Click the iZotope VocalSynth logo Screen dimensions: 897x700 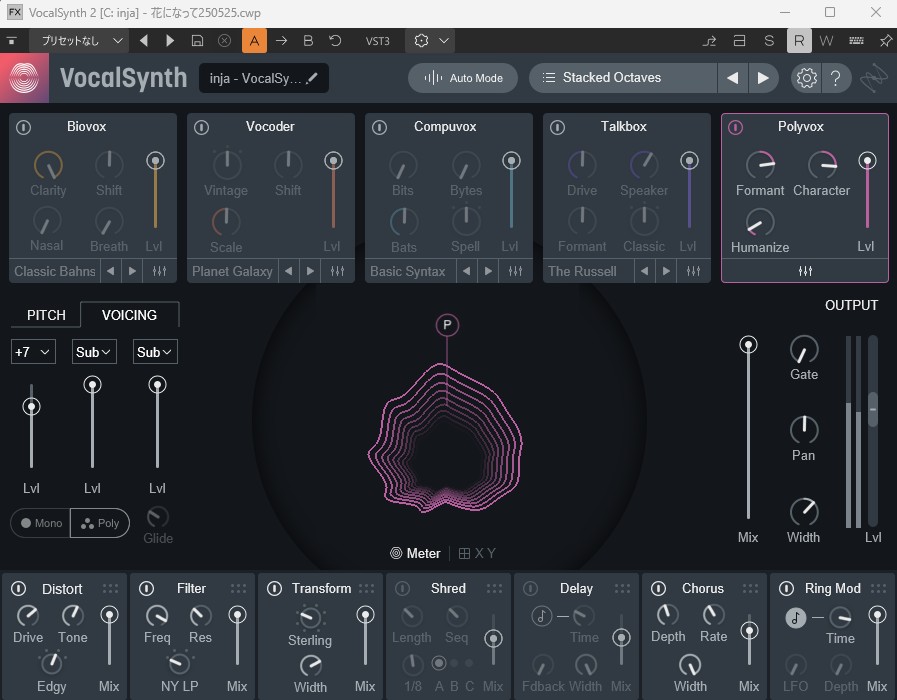(x=24, y=78)
